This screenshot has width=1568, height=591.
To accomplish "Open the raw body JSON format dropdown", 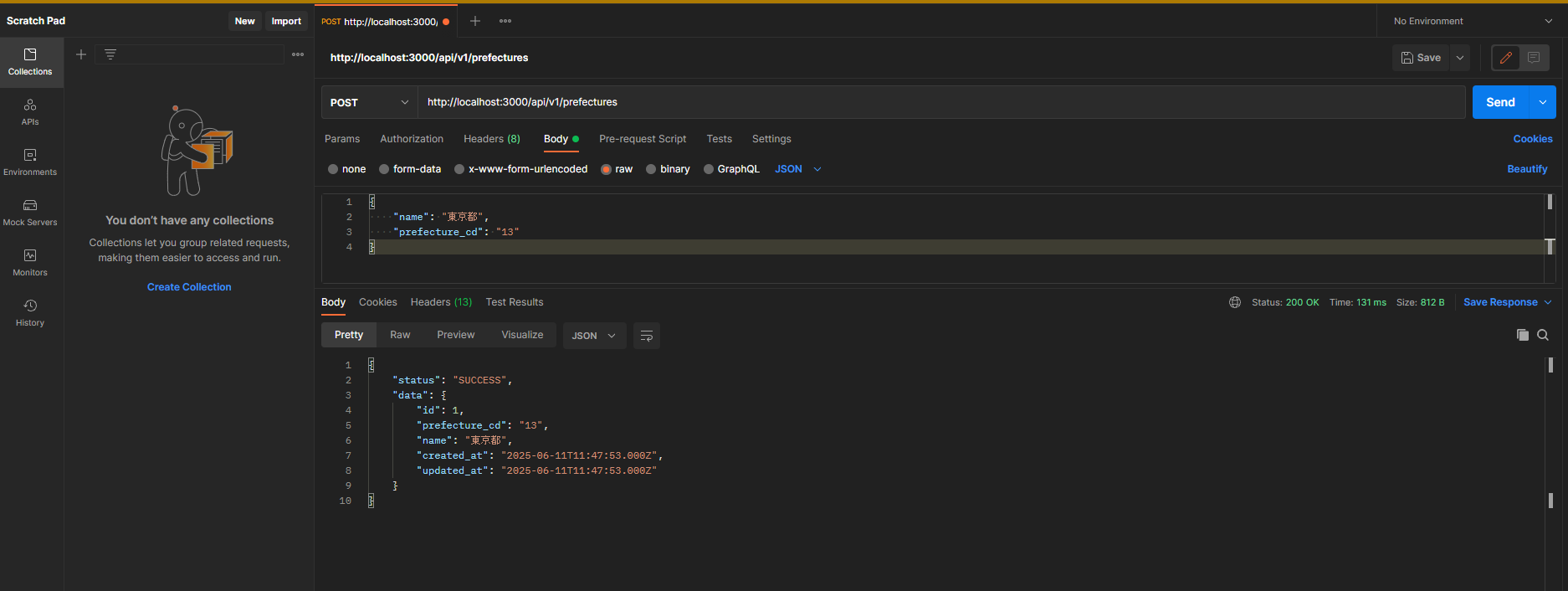I will click(x=798, y=169).
